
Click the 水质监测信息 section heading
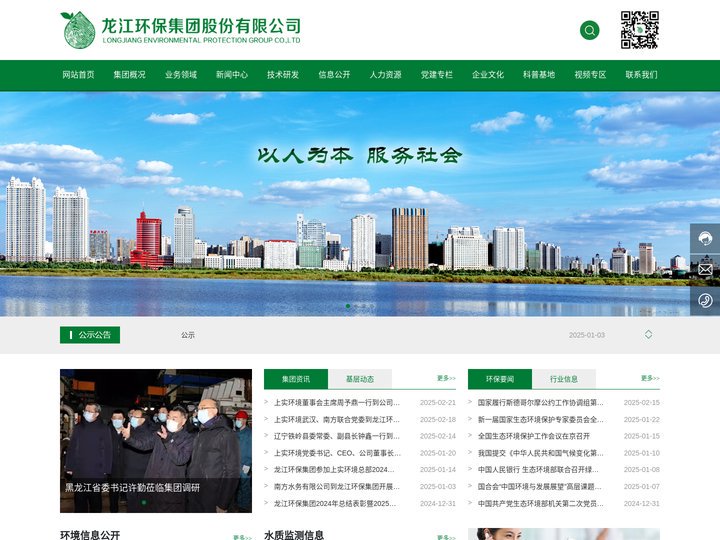point(294,535)
